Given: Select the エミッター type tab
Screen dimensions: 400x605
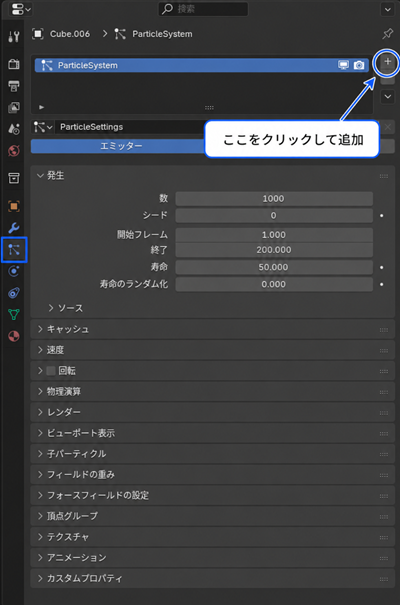Looking at the screenshot, I should [x=121, y=146].
